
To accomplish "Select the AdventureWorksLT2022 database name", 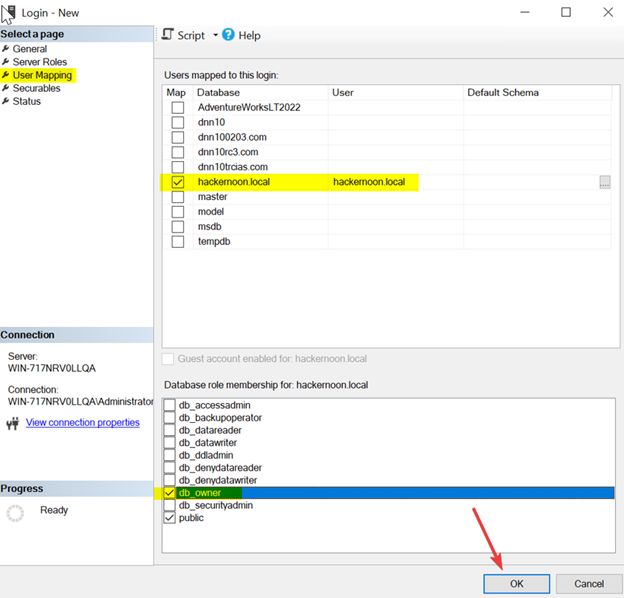I will (249, 107).
